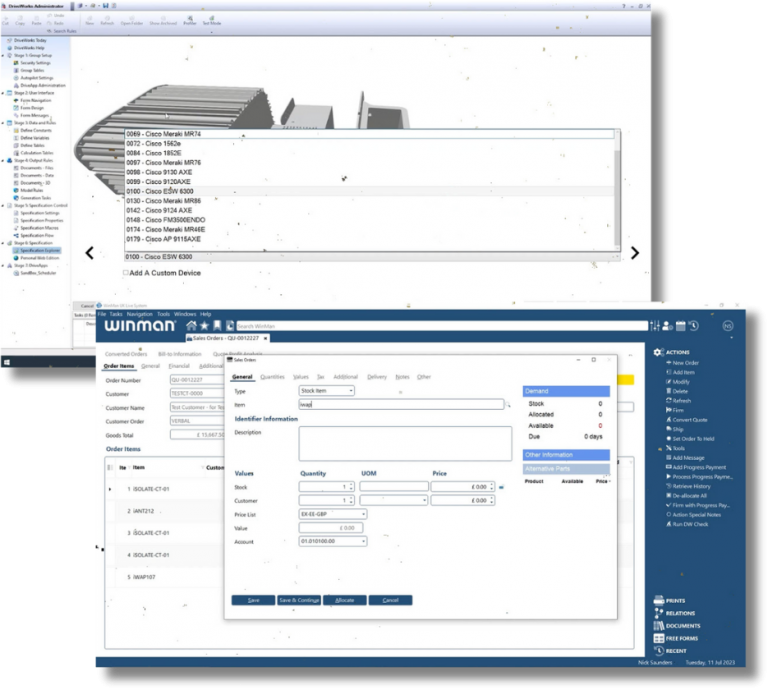This screenshot has height=690, width=768.
Task: Click the Windows Start button
Action: [x=7, y=362]
